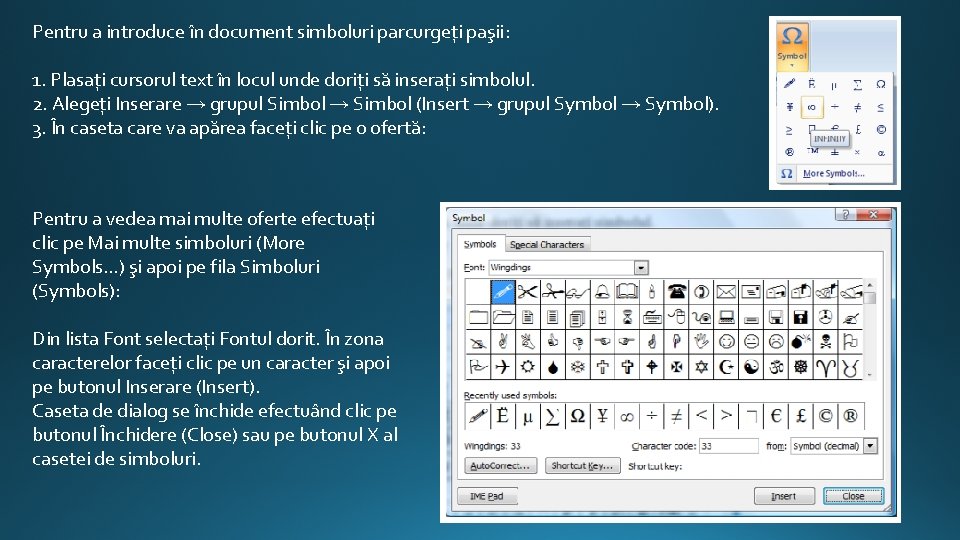Choose the keyboard symbol

pyautogui.click(x=652, y=317)
